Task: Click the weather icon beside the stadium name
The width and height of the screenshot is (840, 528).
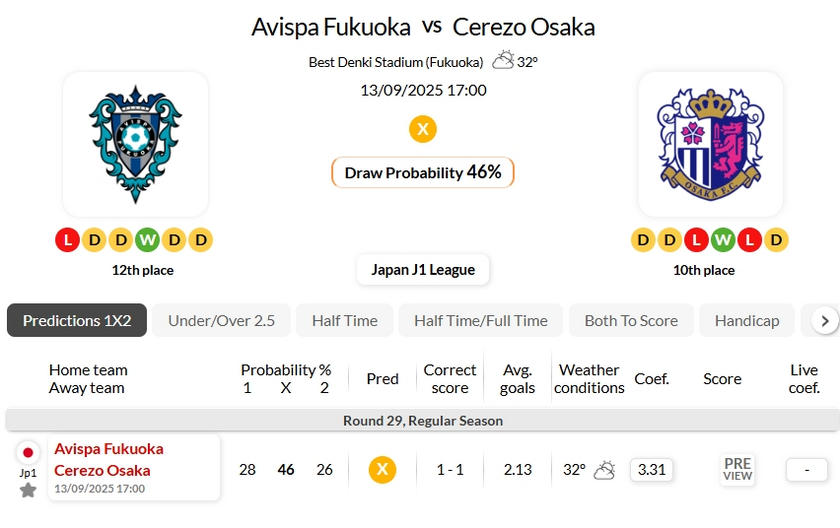Action: click(x=503, y=60)
